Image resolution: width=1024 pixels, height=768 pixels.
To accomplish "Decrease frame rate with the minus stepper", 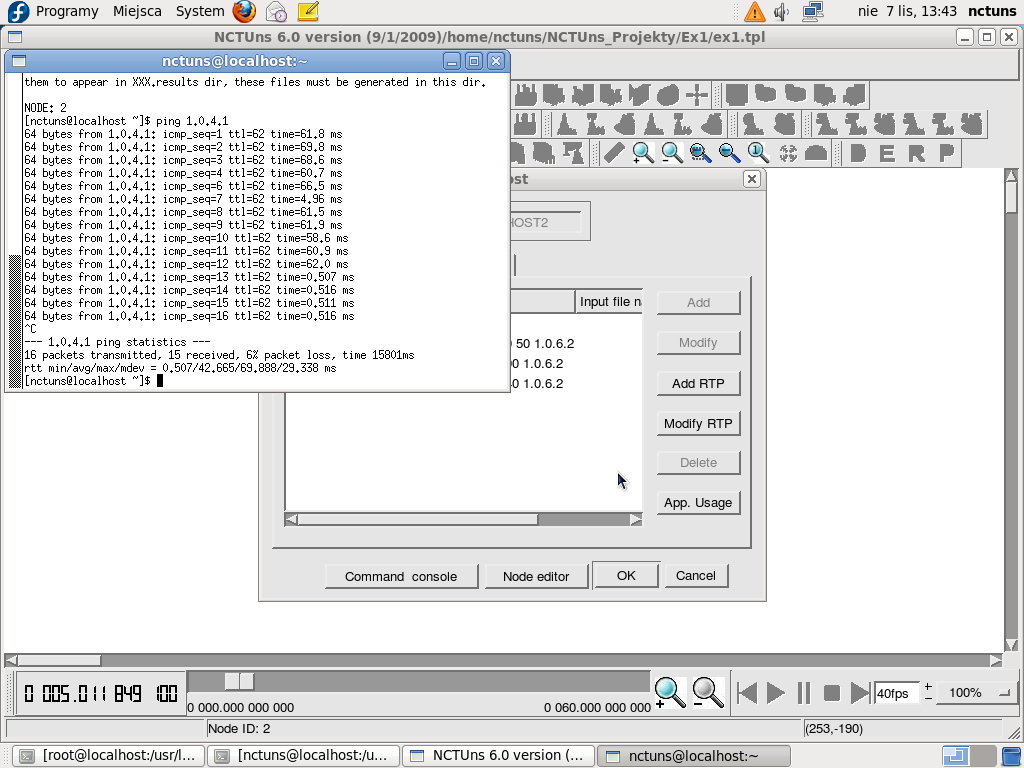I will click(928, 699).
